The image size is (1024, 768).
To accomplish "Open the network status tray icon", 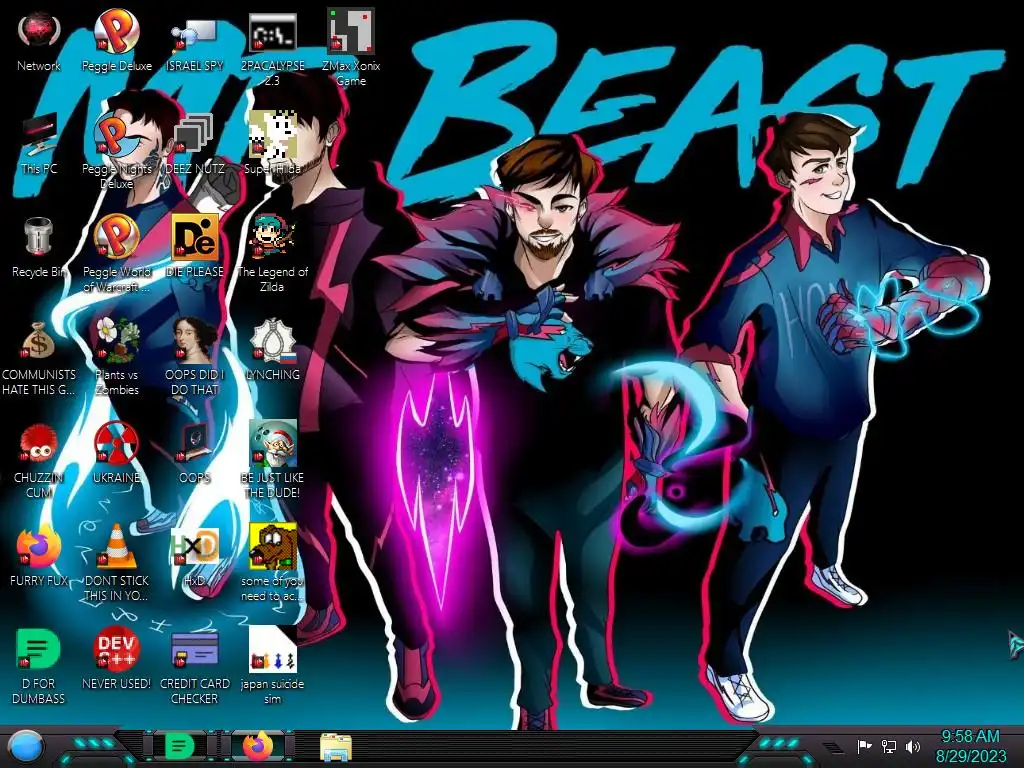I will click(889, 746).
